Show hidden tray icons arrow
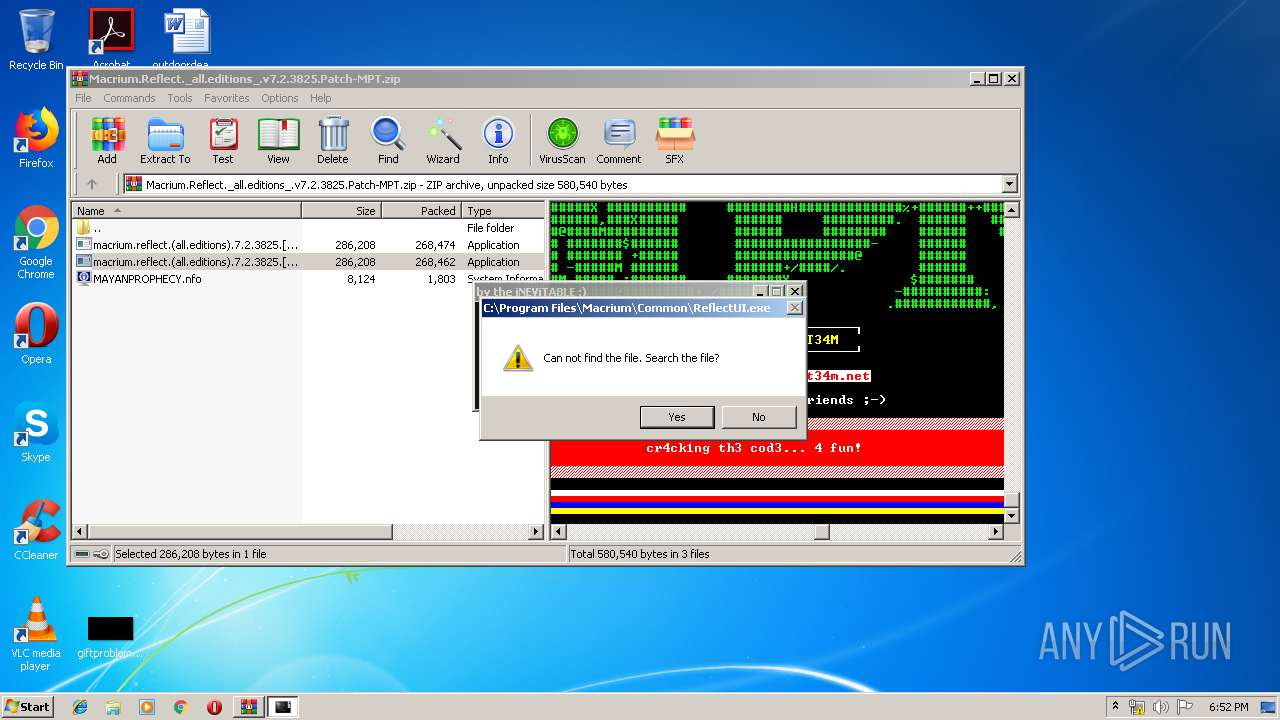The height and width of the screenshot is (720, 1280). click(x=1115, y=707)
